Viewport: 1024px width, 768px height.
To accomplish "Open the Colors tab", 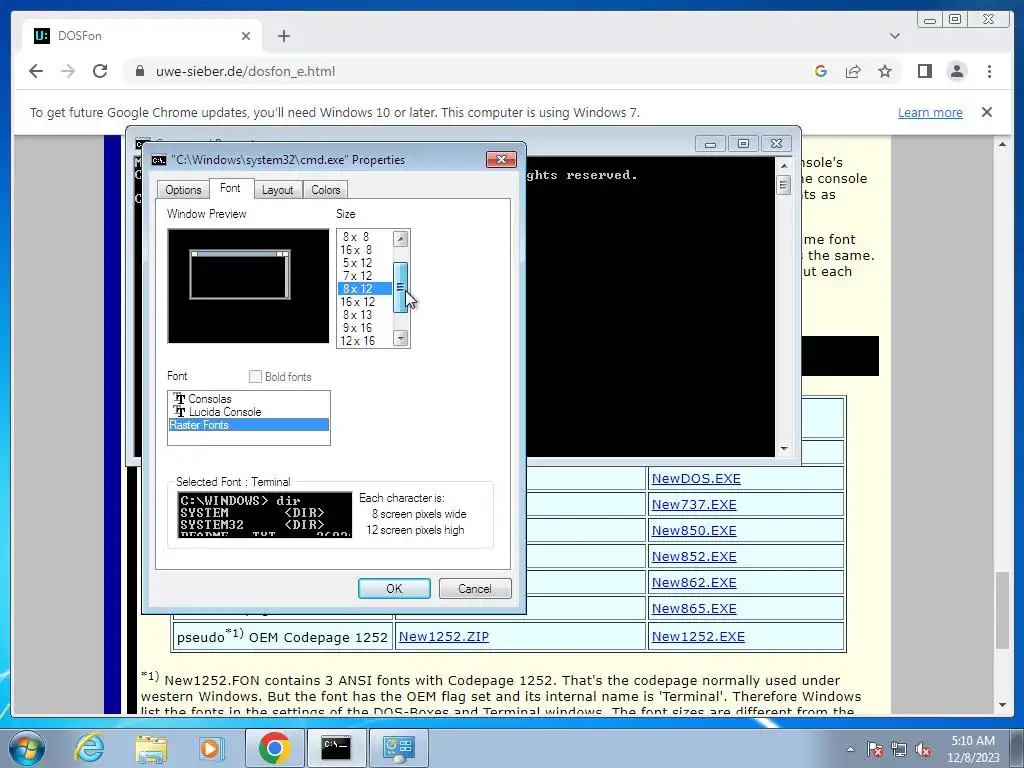I will [325, 190].
